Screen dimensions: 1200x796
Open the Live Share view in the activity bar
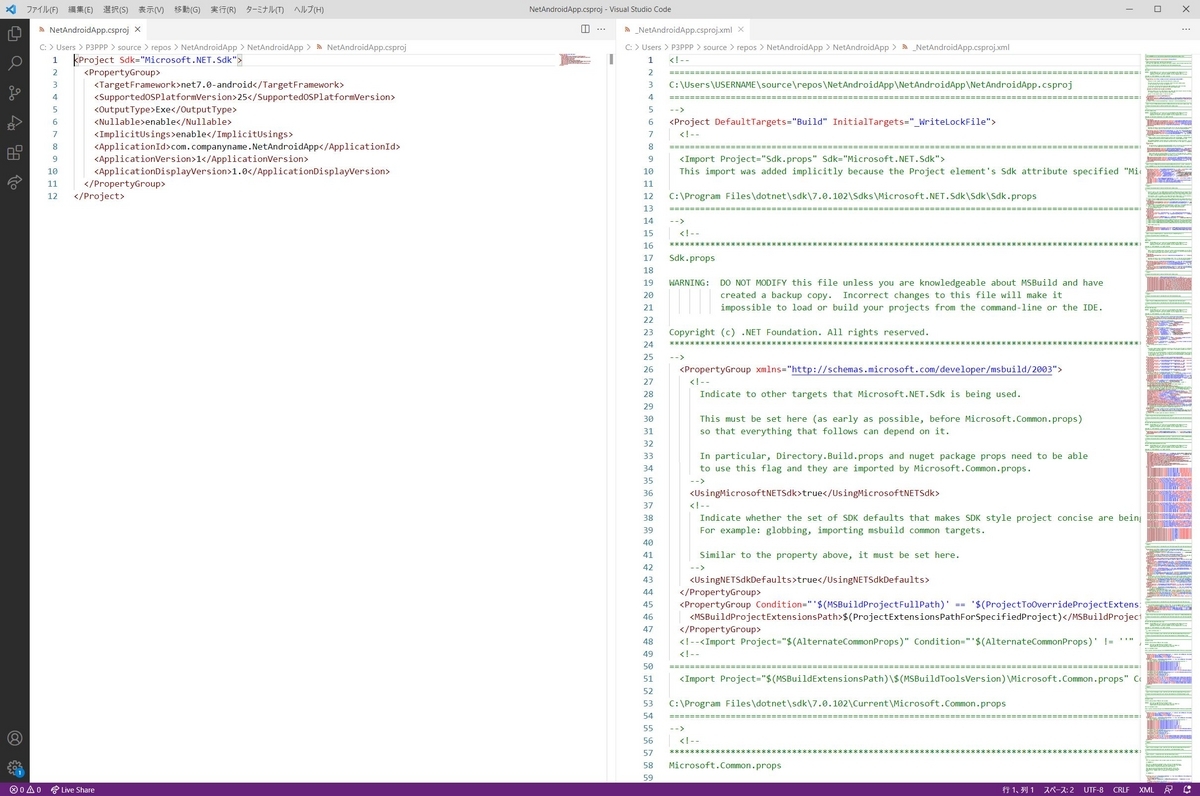pos(15,183)
